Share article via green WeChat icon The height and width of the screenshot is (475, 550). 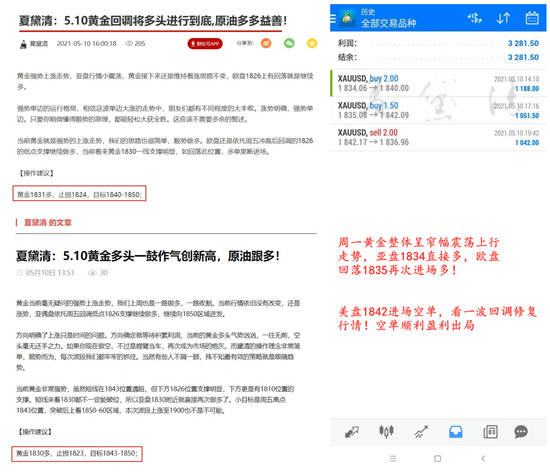(289, 43)
